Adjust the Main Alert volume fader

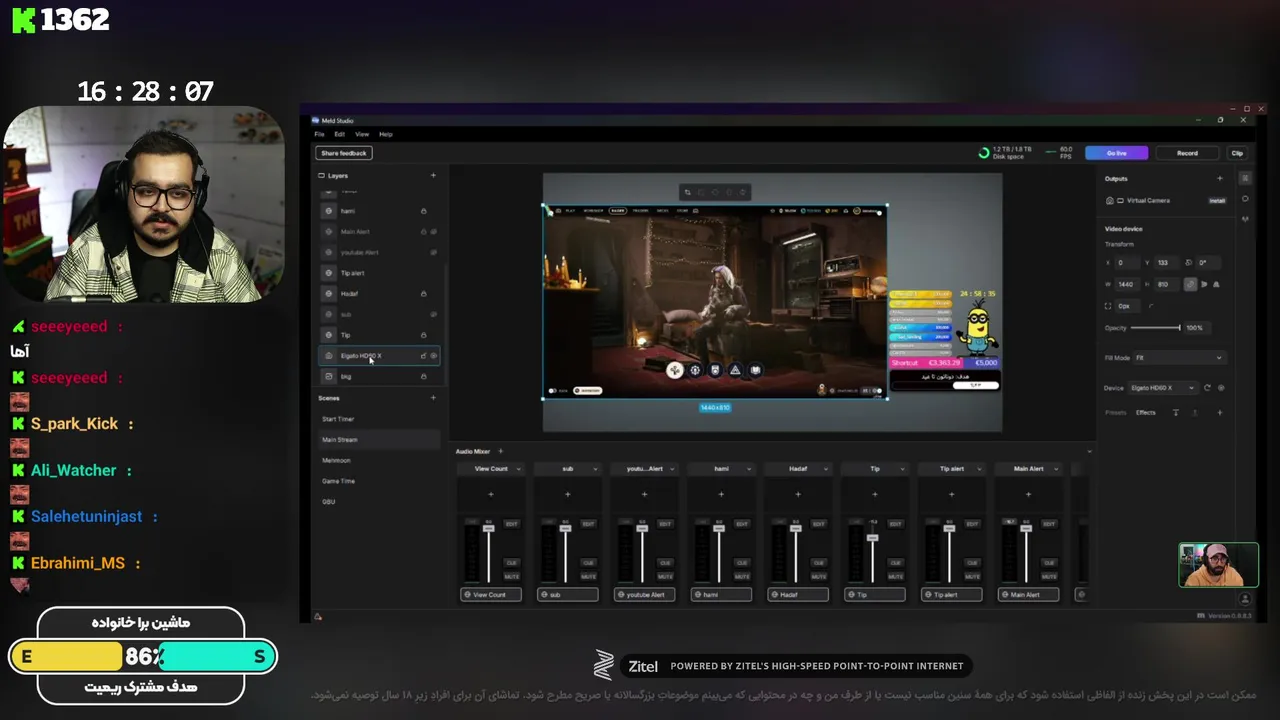1025,527
